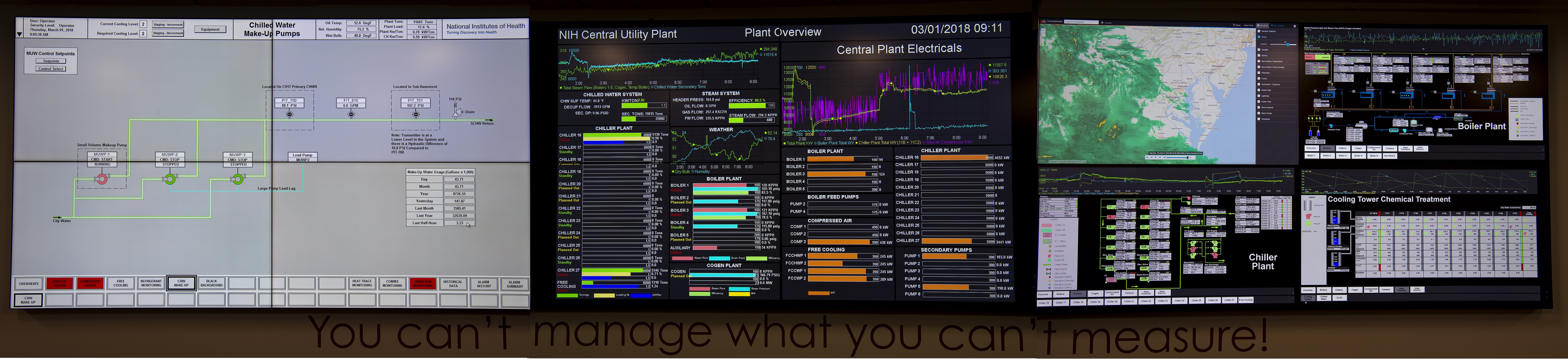1568x359 pixels.
Task: Click the Search & Favorites field
Action: point(1082,22)
